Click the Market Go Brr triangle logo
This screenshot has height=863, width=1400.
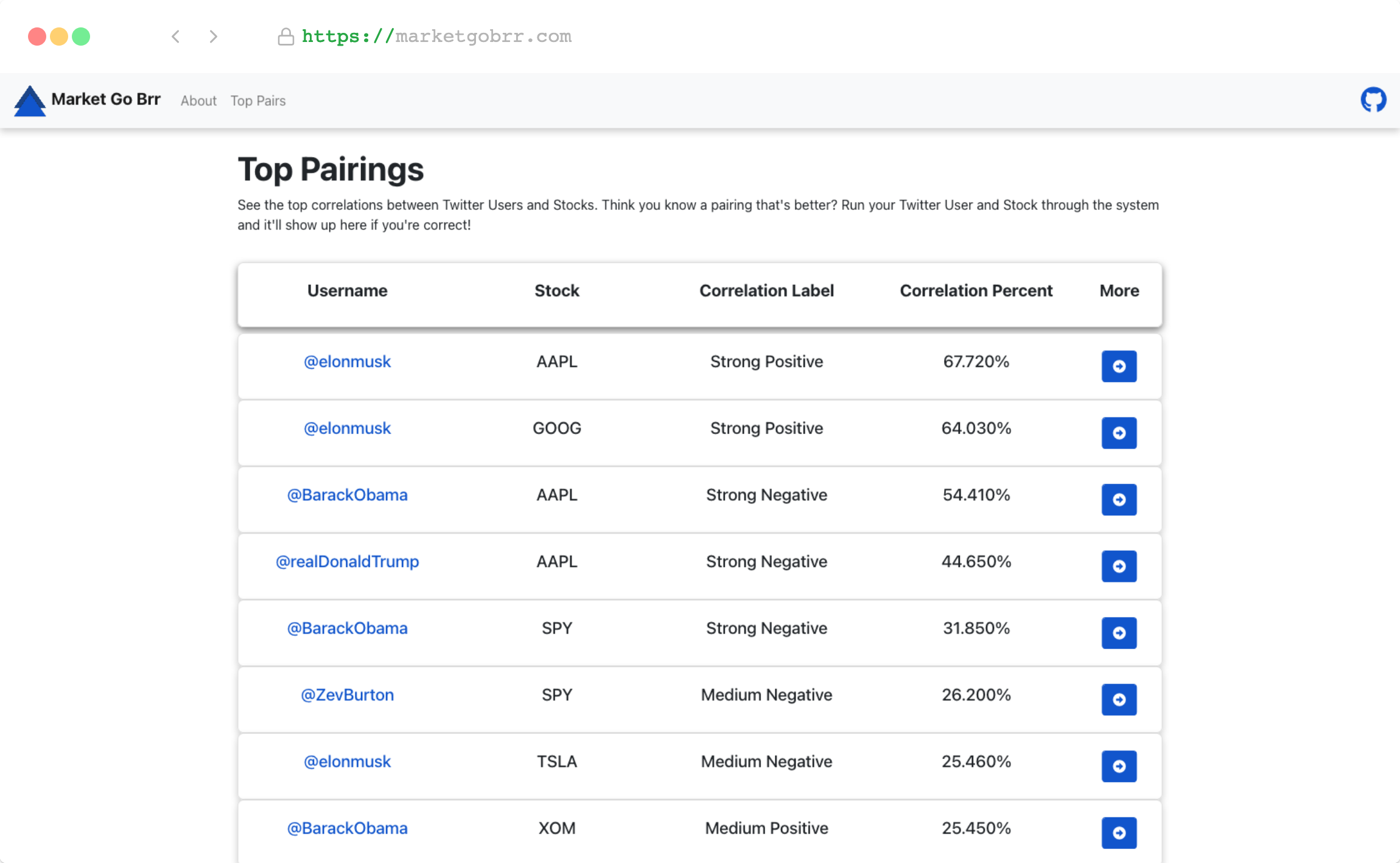click(30, 101)
